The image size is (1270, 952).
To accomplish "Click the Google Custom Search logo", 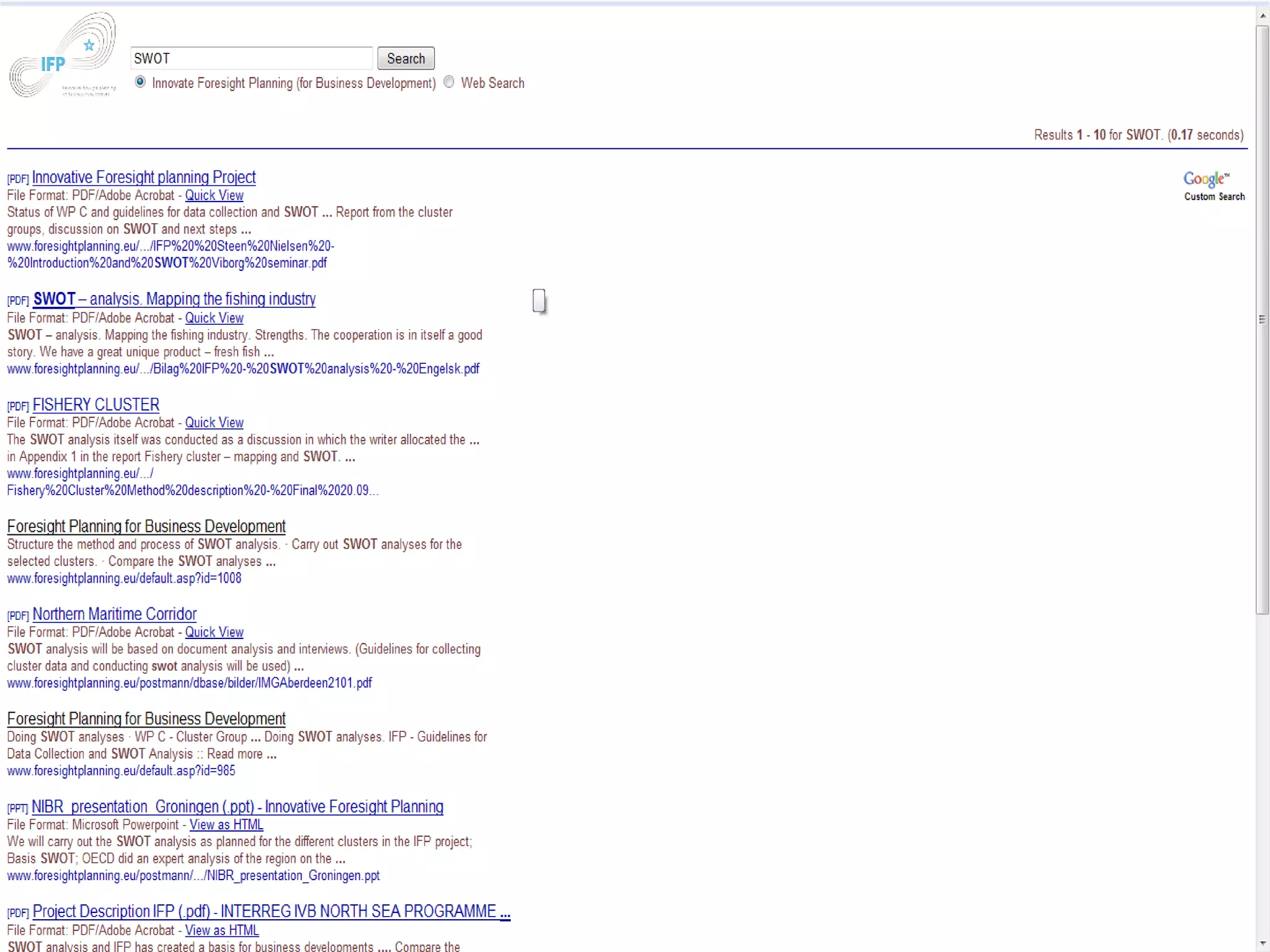I will point(1213,186).
